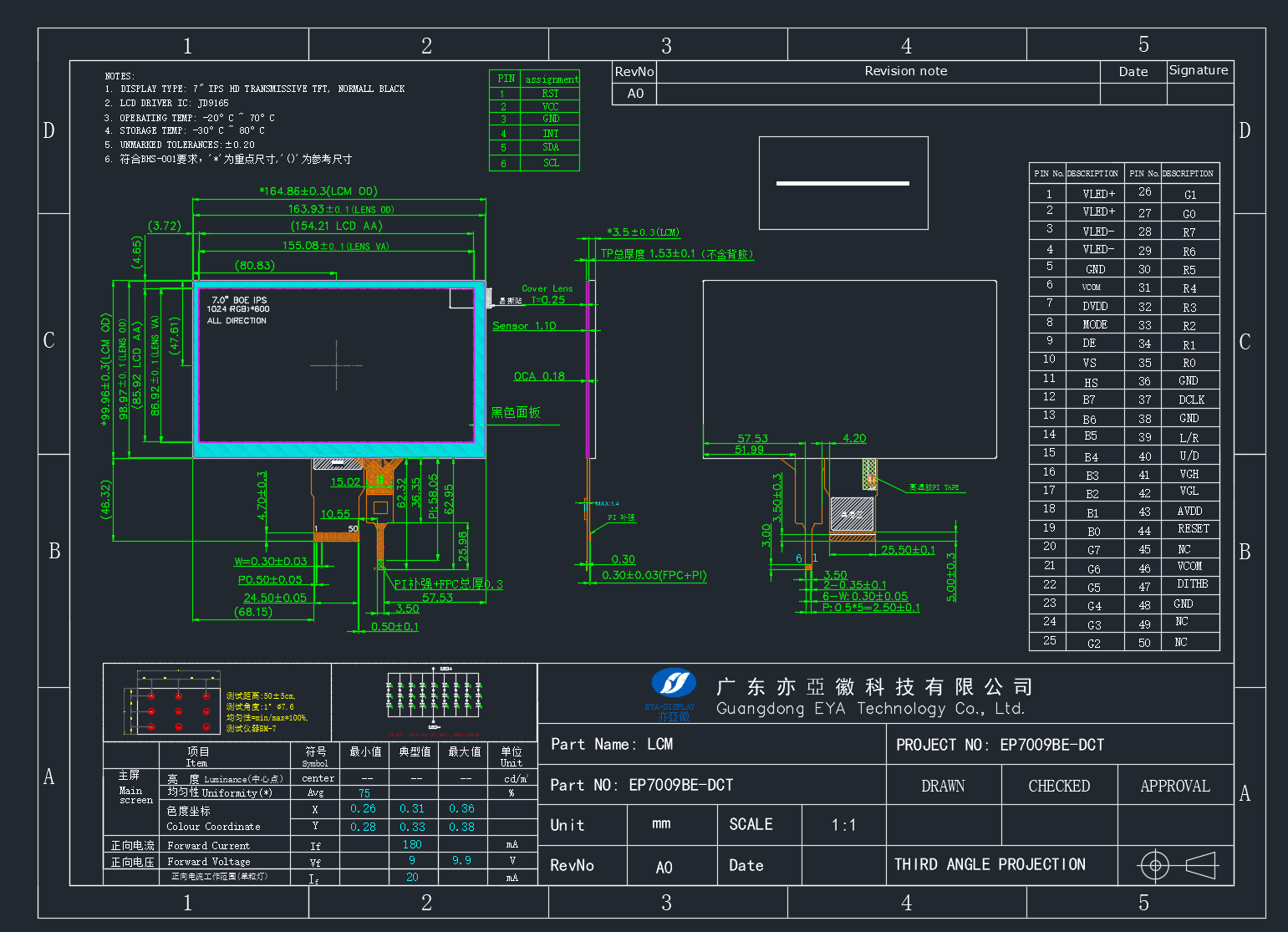Click the 'SCALE' label in title block
Image resolution: width=1288 pixels, height=932 pixels.
coord(751,825)
